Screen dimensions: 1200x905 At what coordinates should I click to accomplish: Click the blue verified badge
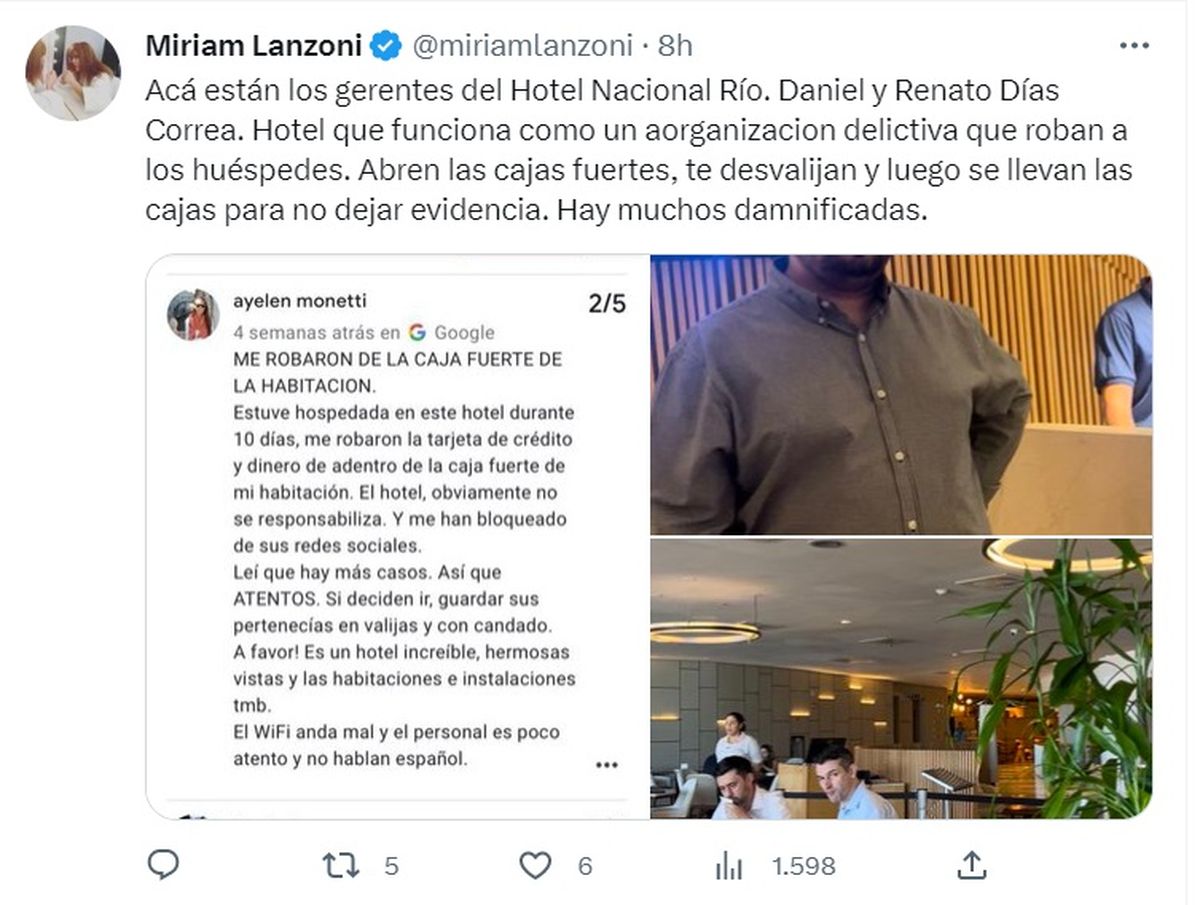pyautogui.click(x=386, y=46)
